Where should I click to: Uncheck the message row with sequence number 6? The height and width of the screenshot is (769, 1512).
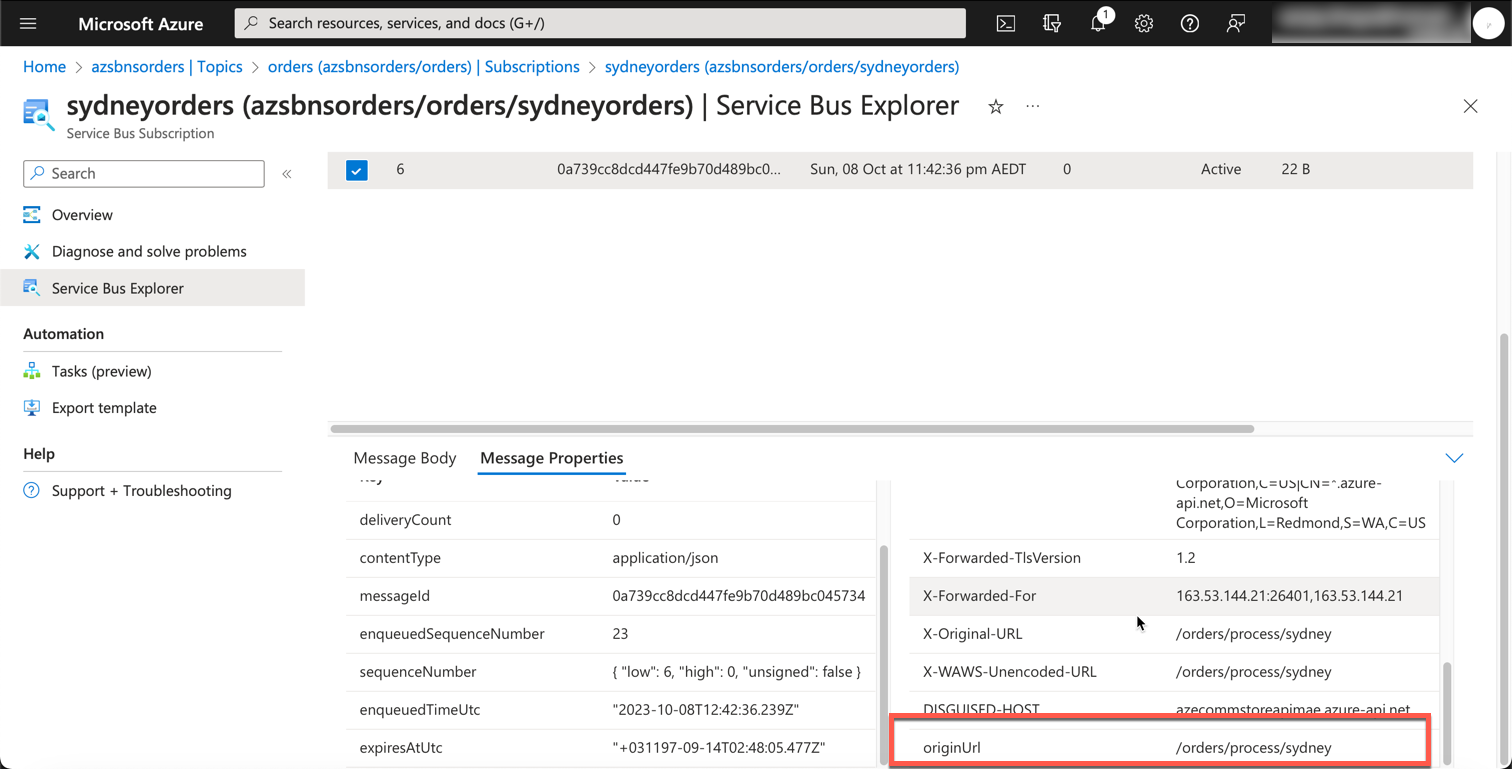pos(357,170)
